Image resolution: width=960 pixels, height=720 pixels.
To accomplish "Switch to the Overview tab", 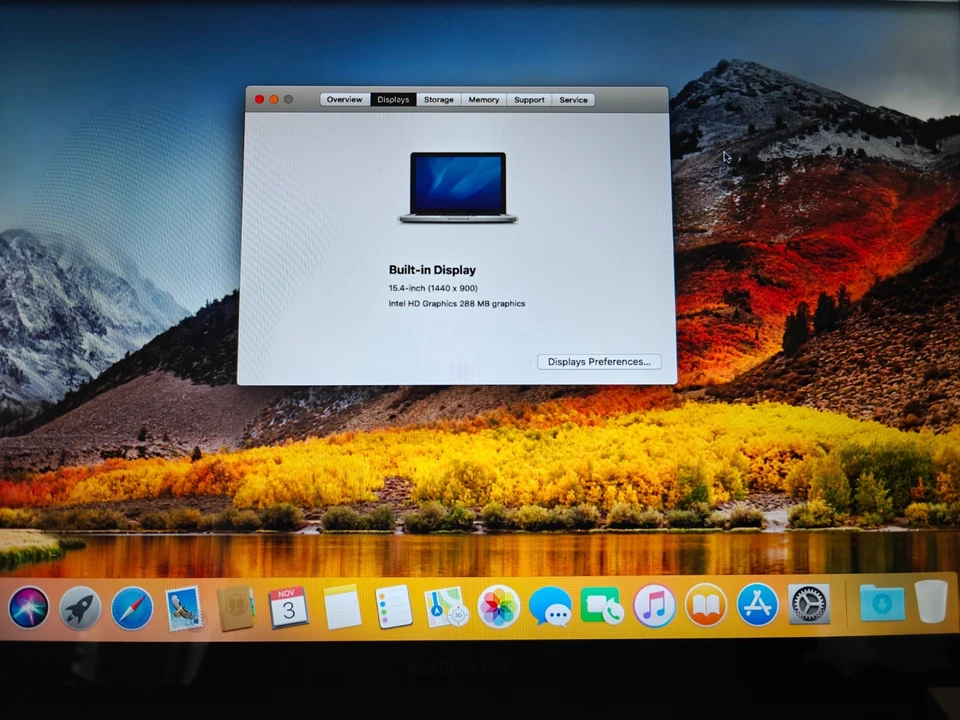I will pyautogui.click(x=344, y=99).
